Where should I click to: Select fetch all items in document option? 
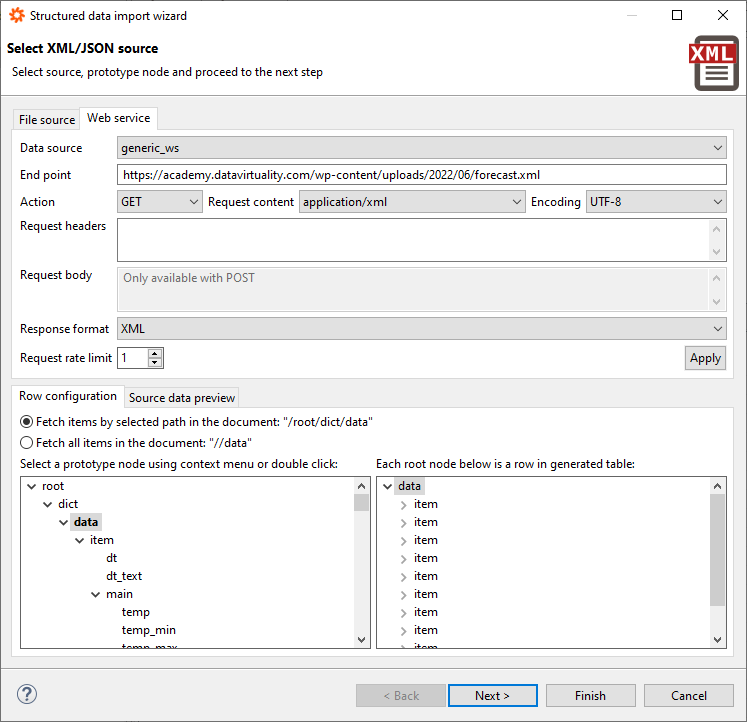coord(27,442)
